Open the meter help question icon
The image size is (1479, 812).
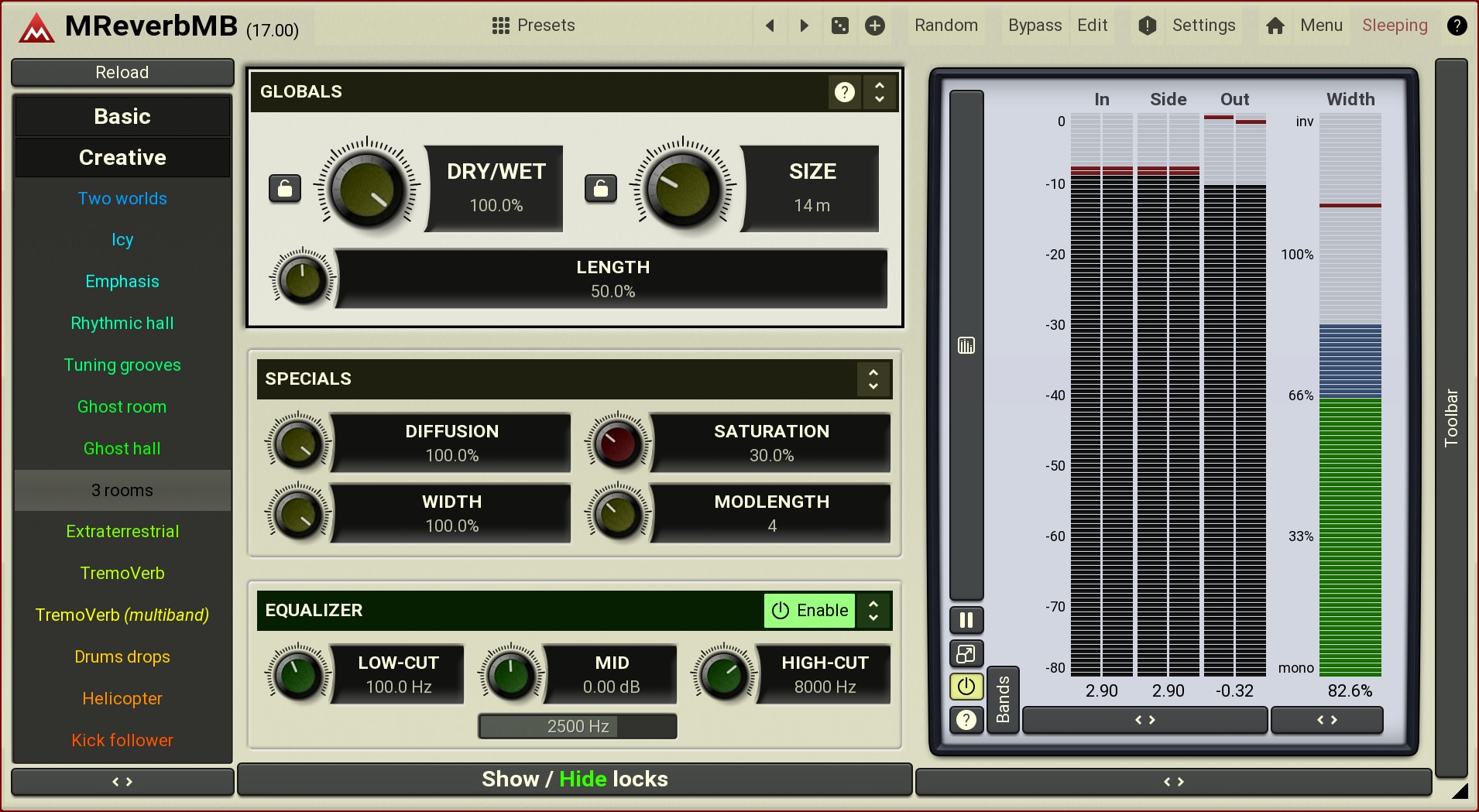point(966,720)
